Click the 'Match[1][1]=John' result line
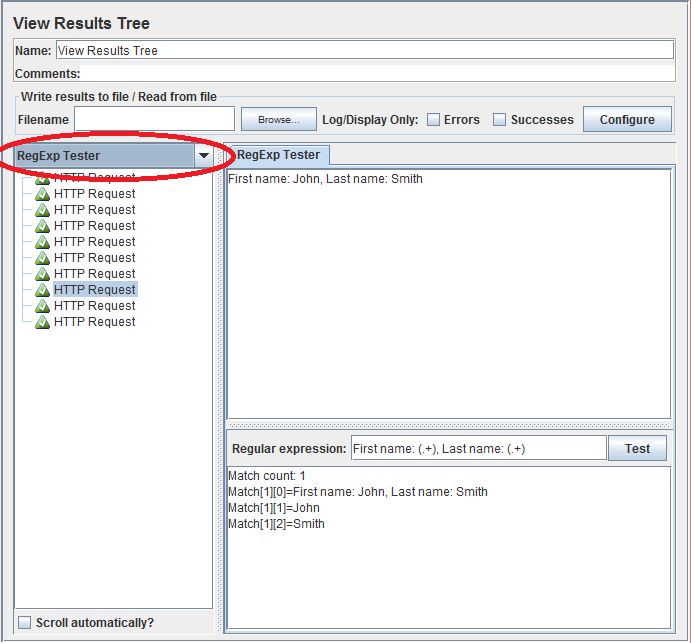 pos(274,508)
